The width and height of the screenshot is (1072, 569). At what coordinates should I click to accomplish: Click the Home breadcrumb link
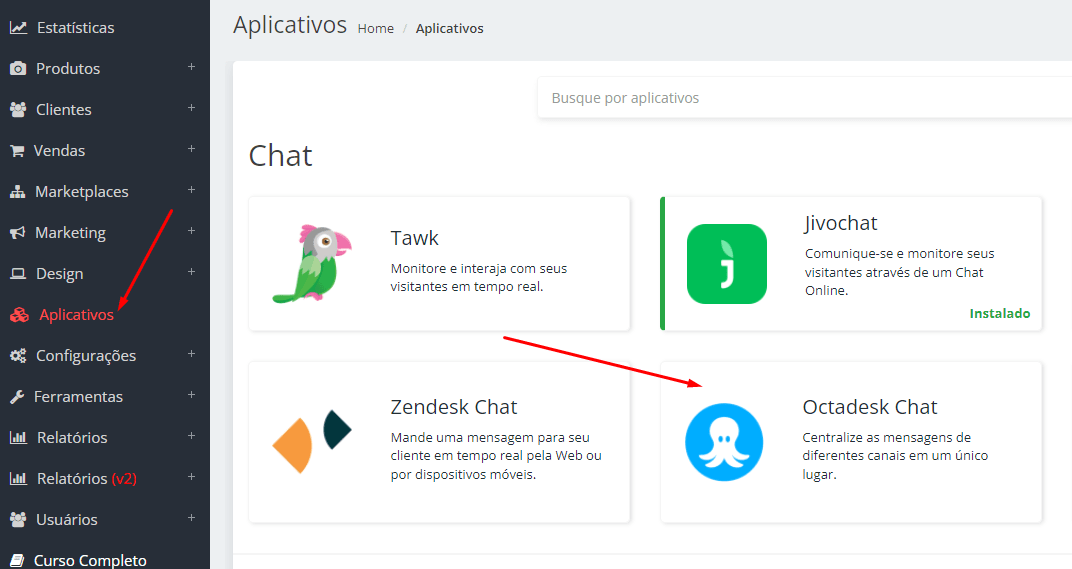[375, 29]
